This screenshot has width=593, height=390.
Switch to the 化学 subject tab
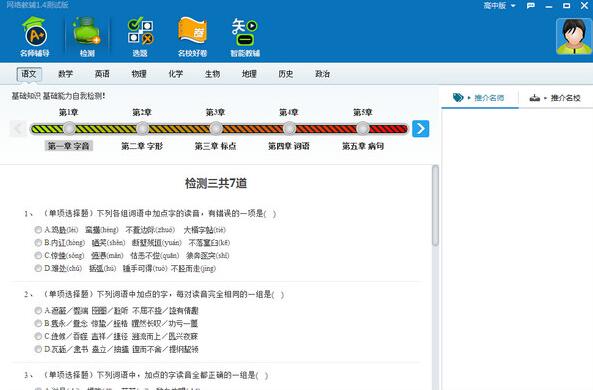coord(175,74)
